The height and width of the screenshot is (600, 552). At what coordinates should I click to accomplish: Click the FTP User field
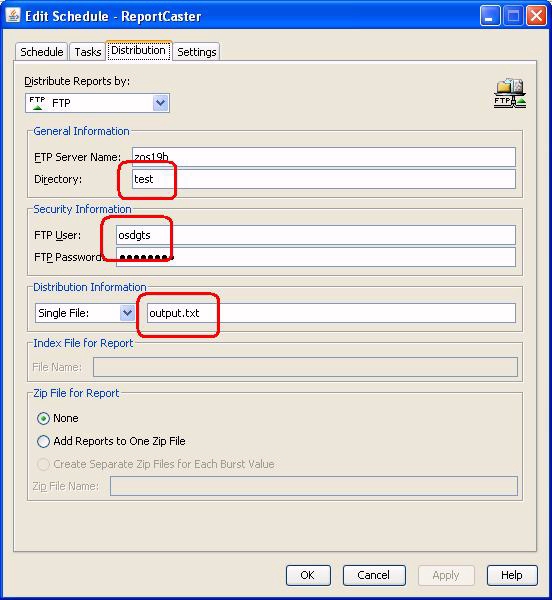click(316, 235)
